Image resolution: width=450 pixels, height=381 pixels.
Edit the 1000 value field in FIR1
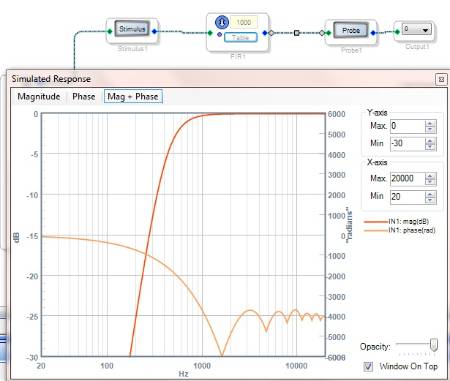[x=244, y=22]
